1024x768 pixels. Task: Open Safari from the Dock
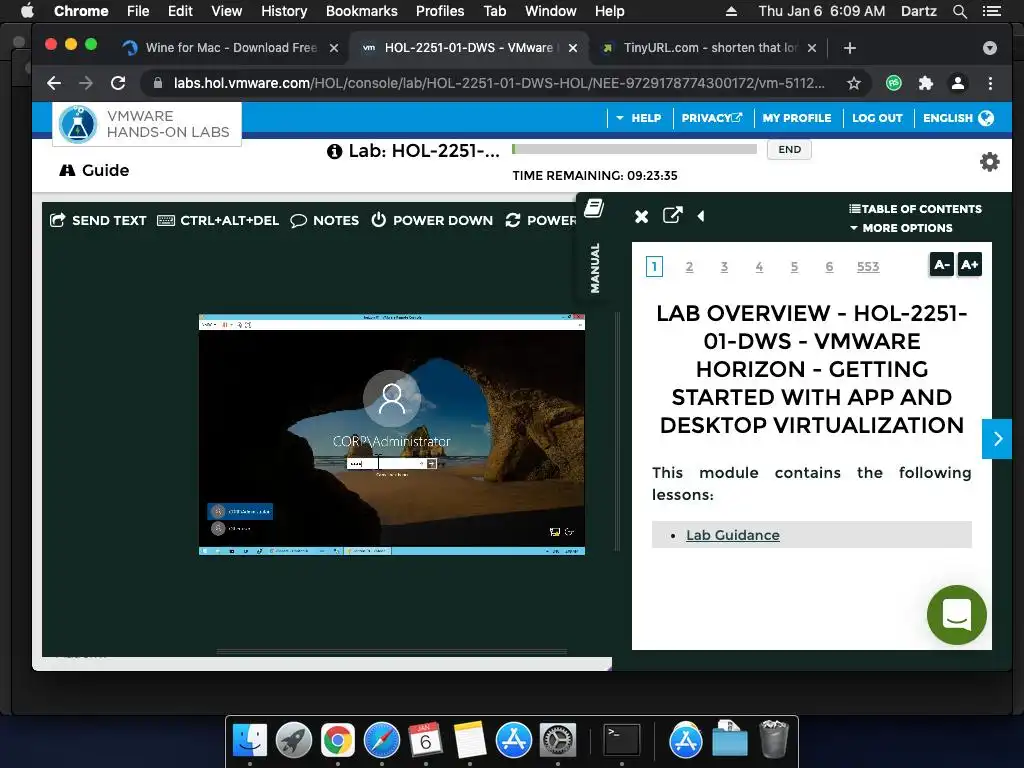click(x=382, y=741)
